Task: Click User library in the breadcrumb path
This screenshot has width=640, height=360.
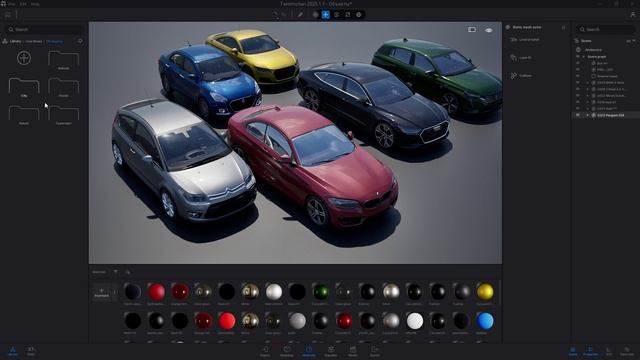Action: click(x=34, y=41)
